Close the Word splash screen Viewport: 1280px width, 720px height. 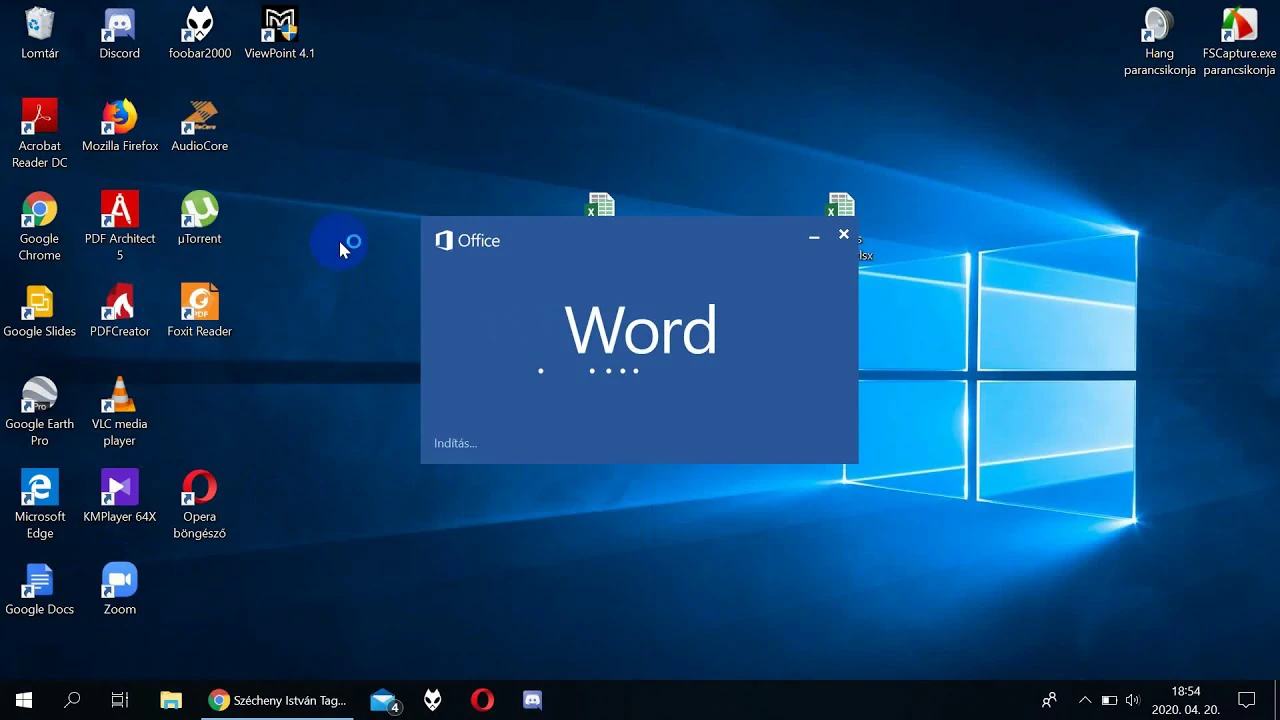[844, 234]
